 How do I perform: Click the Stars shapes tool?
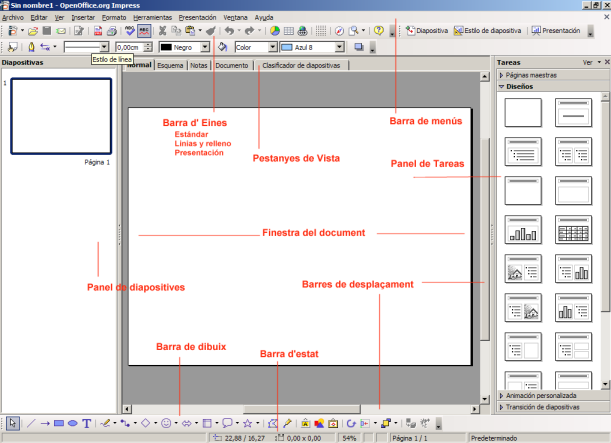(247, 423)
